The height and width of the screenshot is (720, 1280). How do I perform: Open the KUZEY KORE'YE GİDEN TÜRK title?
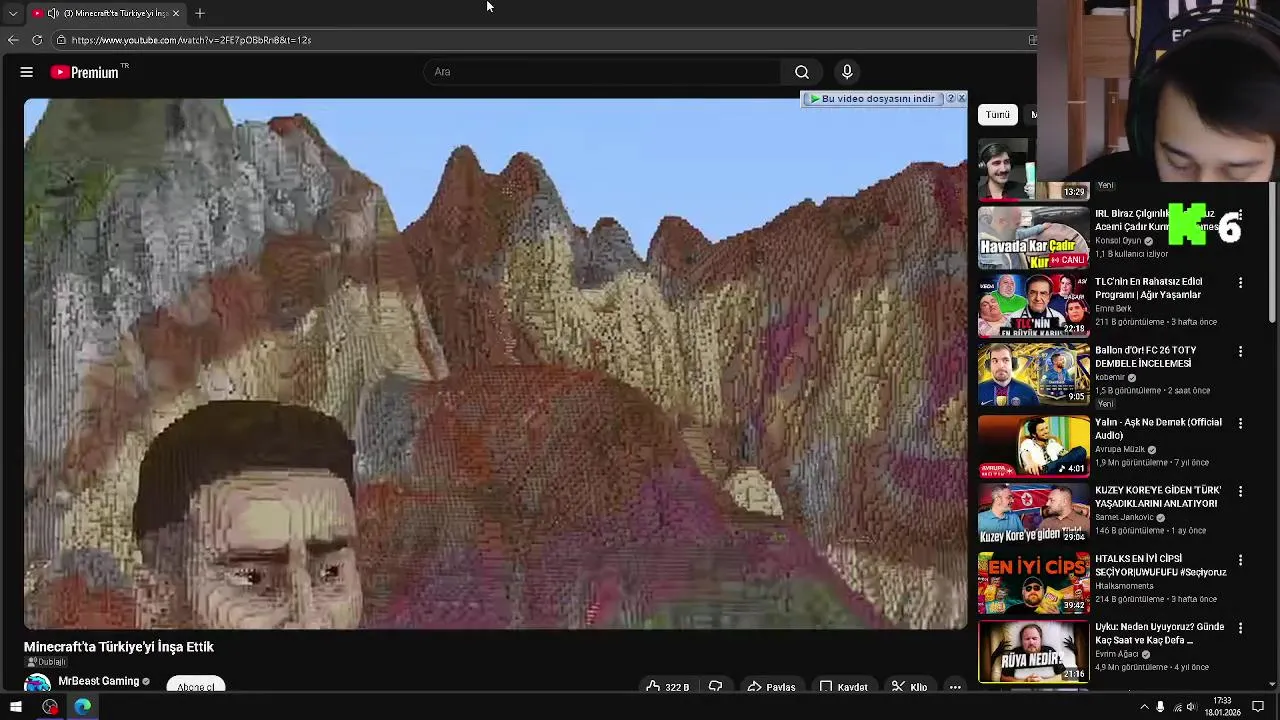pyautogui.click(x=1158, y=497)
